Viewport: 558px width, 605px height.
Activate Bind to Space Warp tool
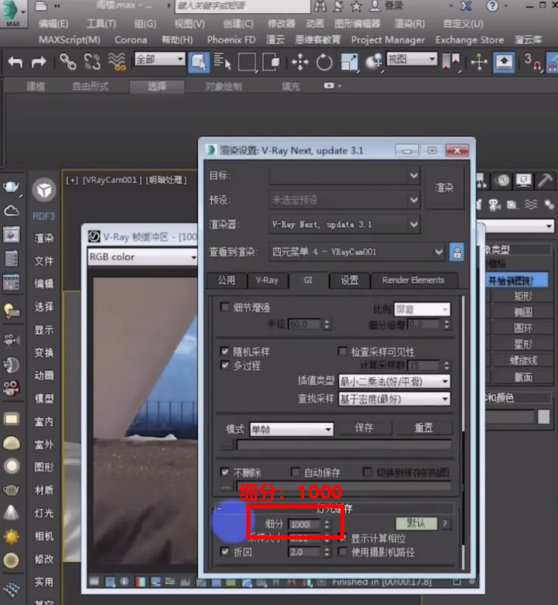[117, 62]
